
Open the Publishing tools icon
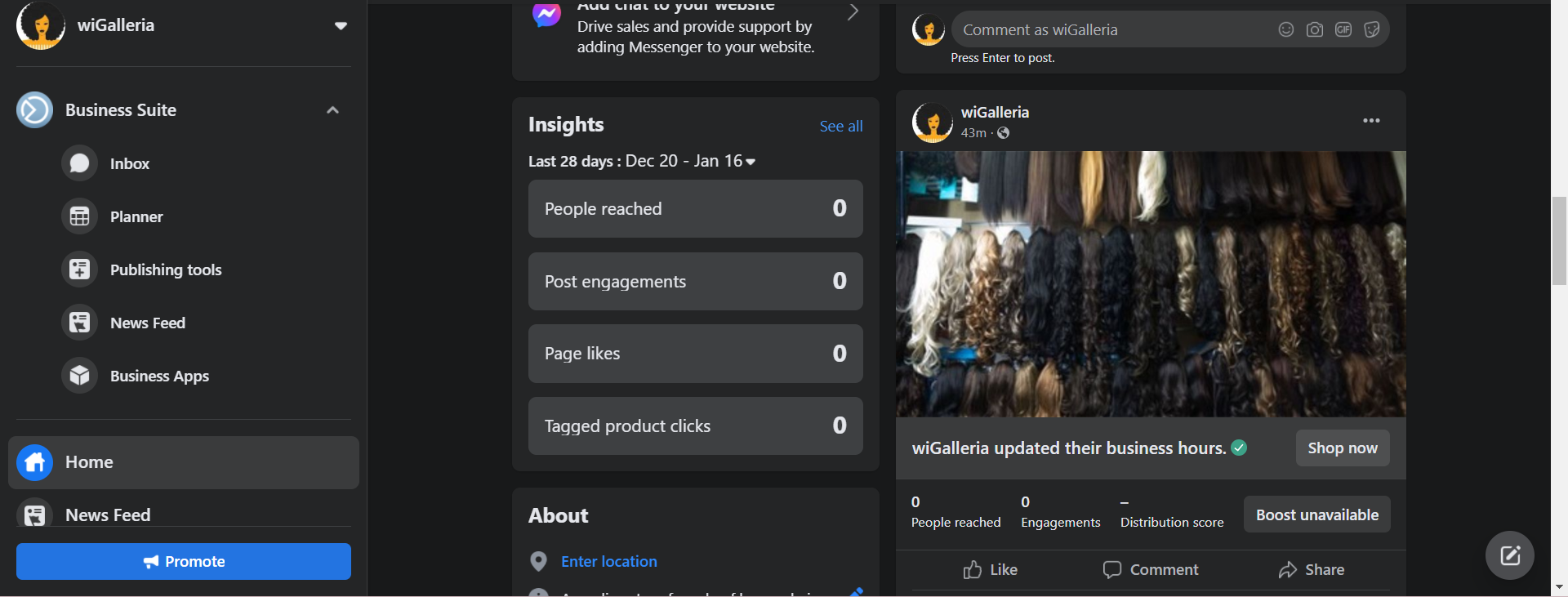pyautogui.click(x=79, y=270)
